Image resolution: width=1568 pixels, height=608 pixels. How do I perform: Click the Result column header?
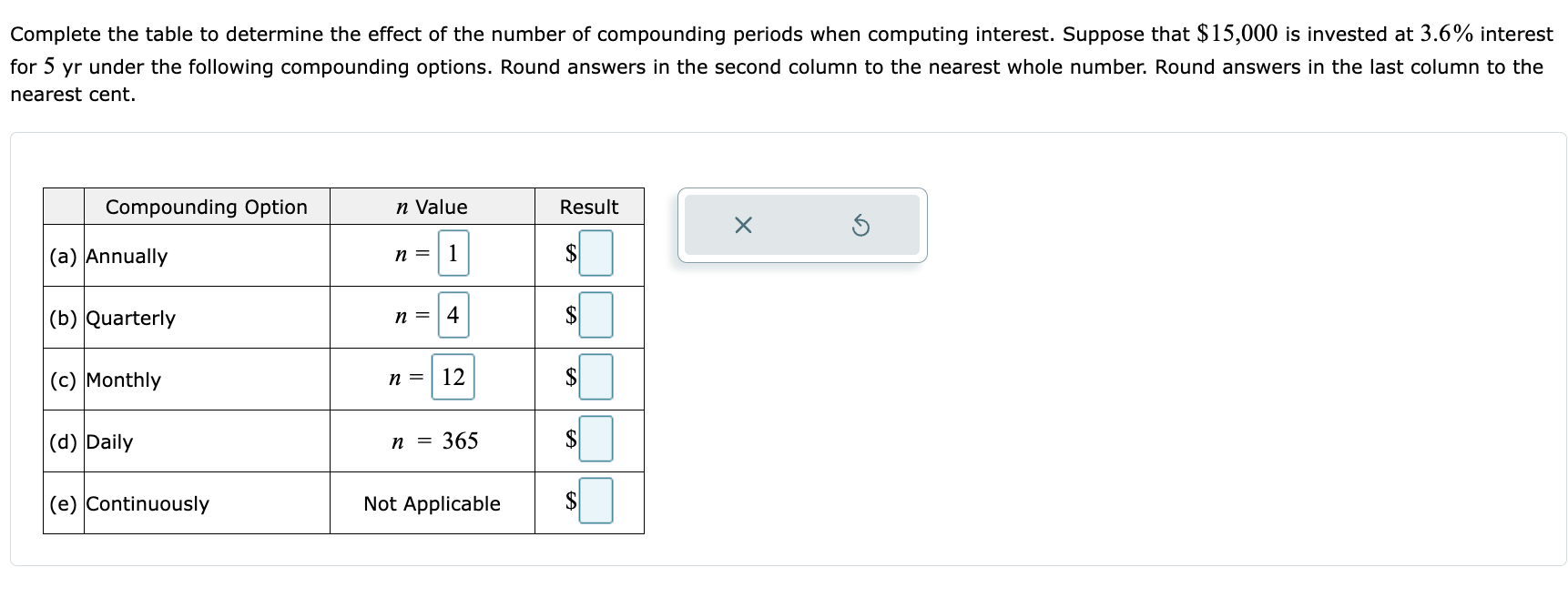[x=588, y=207]
